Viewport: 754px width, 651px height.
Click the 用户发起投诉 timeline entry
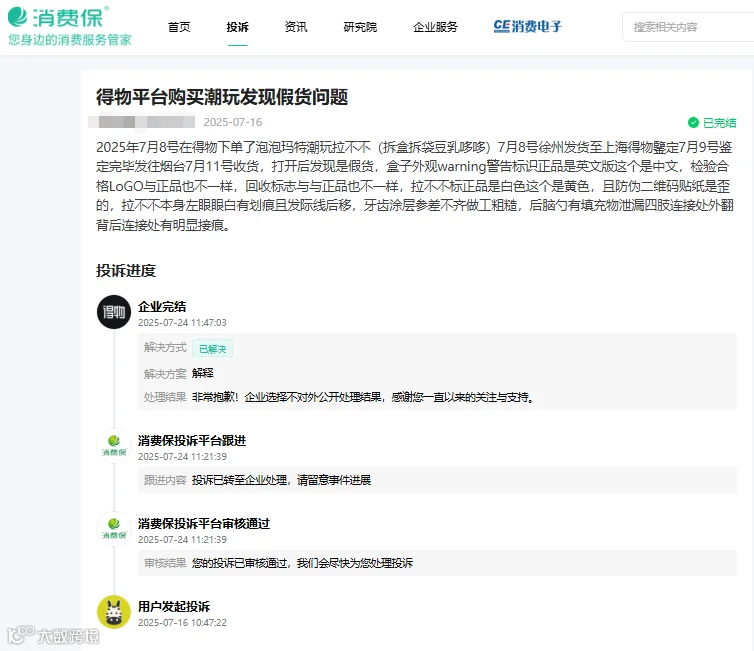pos(174,606)
